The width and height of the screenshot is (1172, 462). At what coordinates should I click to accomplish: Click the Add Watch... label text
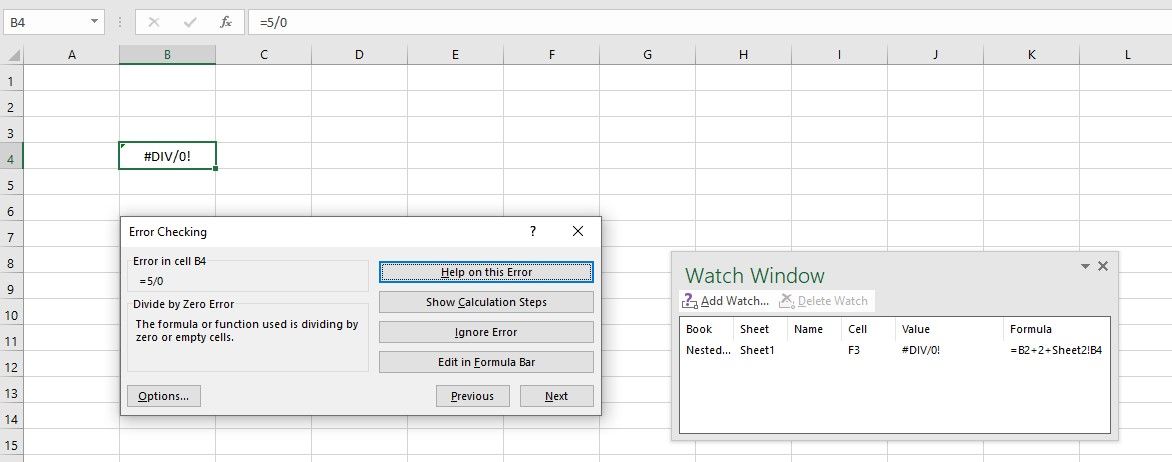point(735,301)
